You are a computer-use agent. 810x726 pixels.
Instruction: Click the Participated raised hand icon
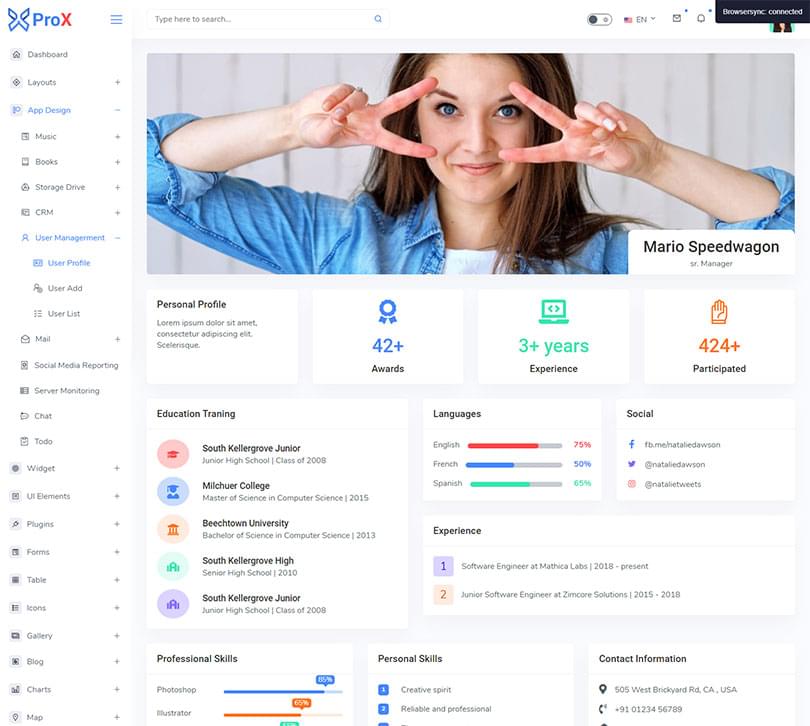tap(719, 312)
